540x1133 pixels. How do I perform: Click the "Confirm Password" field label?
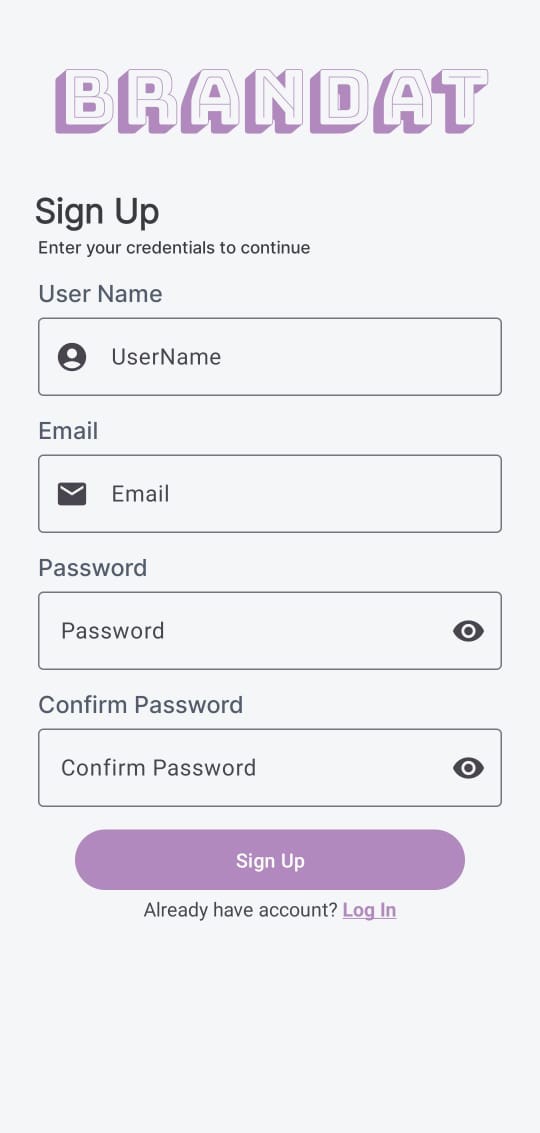click(x=141, y=705)
